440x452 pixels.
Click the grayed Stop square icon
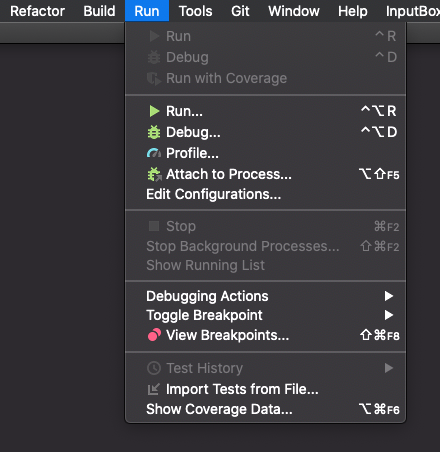click(x=154, y=226)
